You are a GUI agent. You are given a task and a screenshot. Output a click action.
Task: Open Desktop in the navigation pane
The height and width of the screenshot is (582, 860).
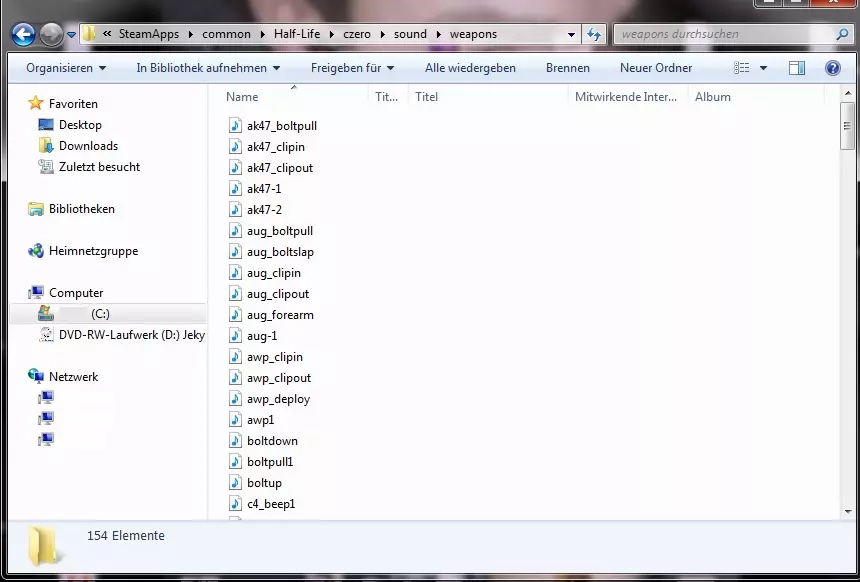click(80, 125)
